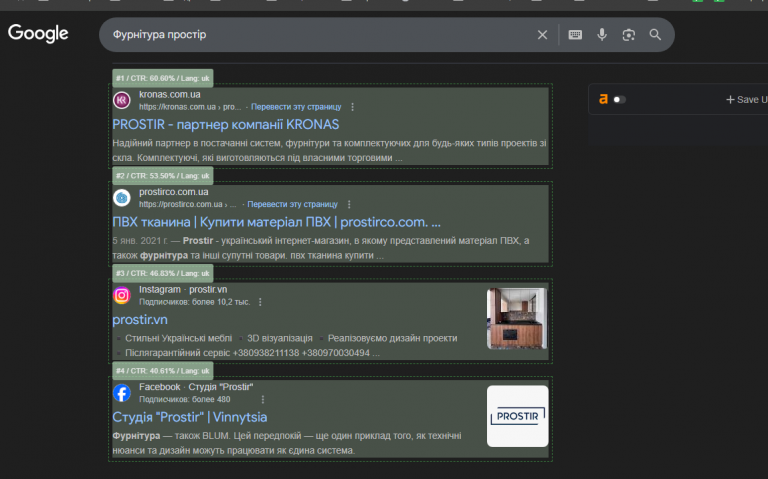The width and height of the screenshot is (768, 479).
Task: Open ПВХ тканина prostirco result title
Action: tap(276, 222)
